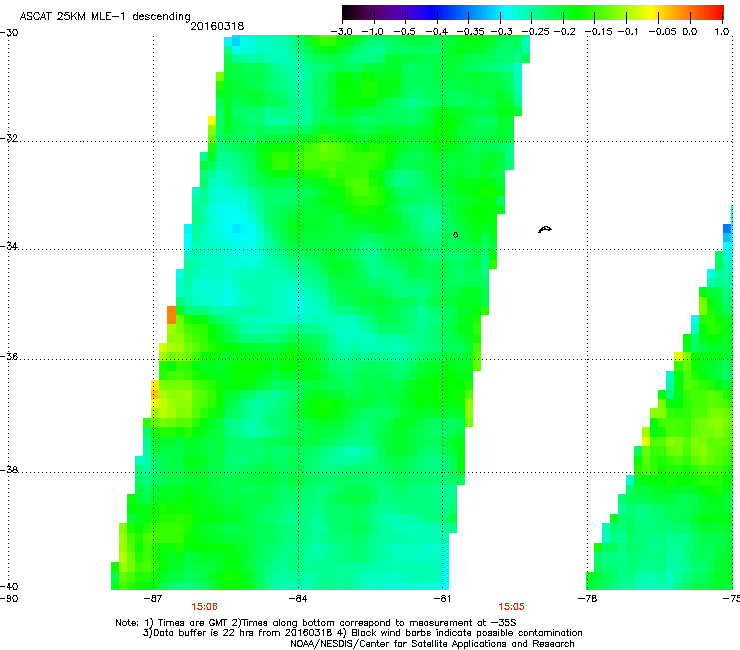
Task: Click the -34 latitude axis label
Action: point(9,246)
